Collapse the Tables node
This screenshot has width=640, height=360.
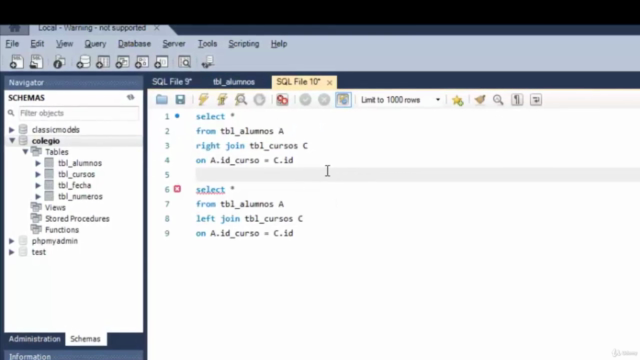click(x=25, y=152)
